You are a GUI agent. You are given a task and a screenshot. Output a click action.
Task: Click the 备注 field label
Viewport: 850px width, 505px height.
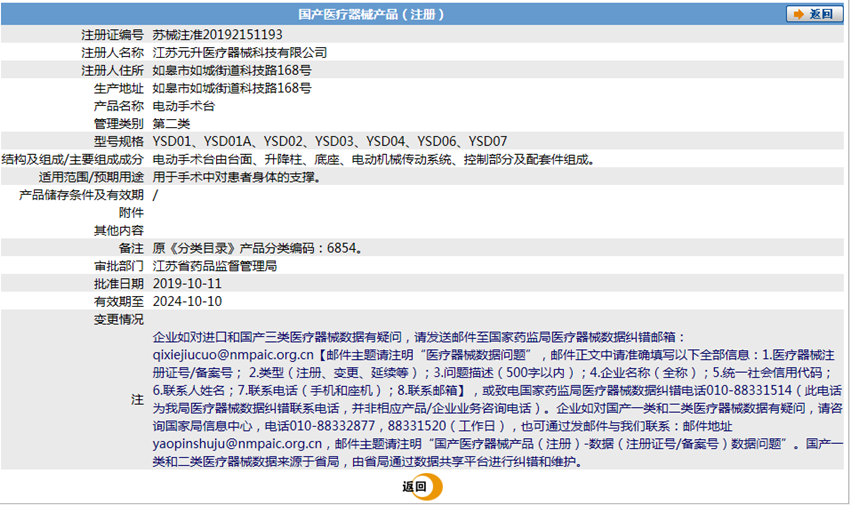coord(131,248)
